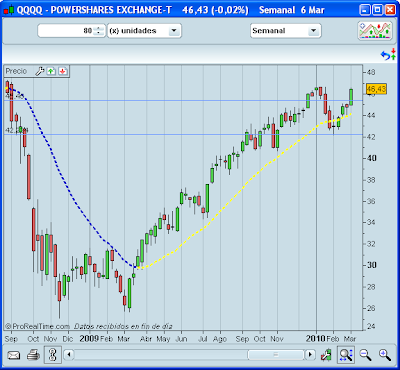400x370 pixels.
Task: Select the zoom area magnifier tool
Action: (346, 355)
